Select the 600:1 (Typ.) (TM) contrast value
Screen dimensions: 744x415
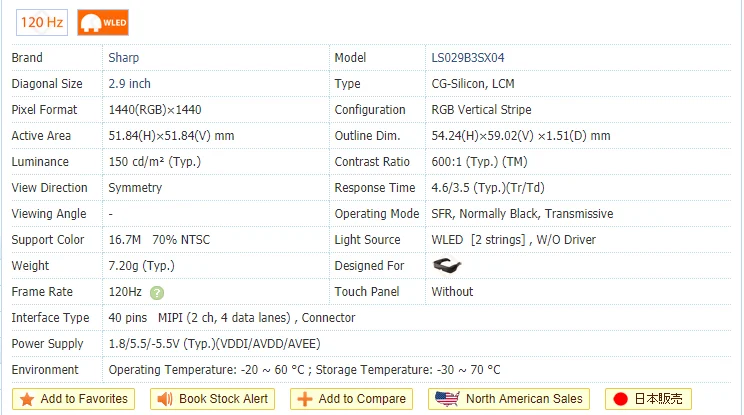(479, 162)
